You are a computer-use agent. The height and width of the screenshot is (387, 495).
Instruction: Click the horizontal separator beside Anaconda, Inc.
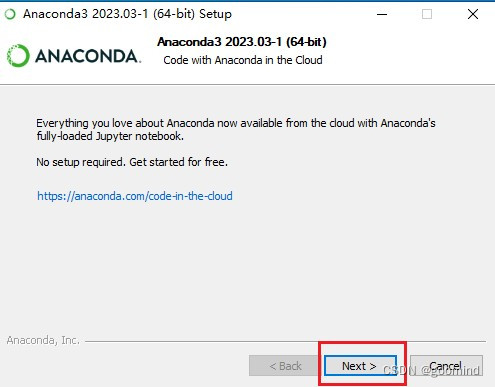pyautogui.click(x=285, y=341)
